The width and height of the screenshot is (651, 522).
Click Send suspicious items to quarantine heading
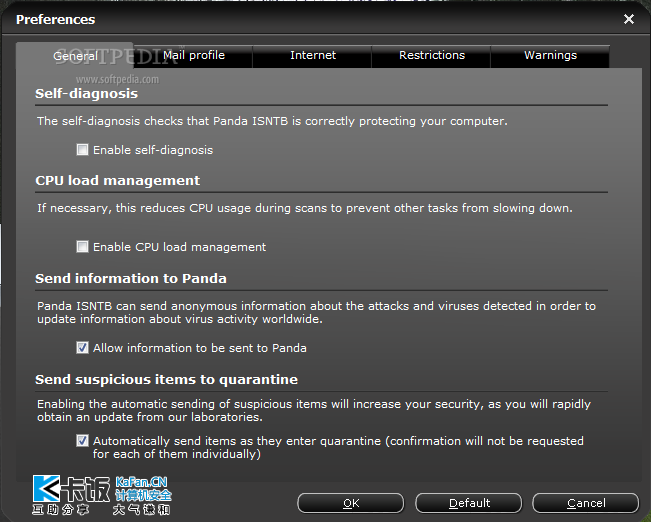click(166, 380)
